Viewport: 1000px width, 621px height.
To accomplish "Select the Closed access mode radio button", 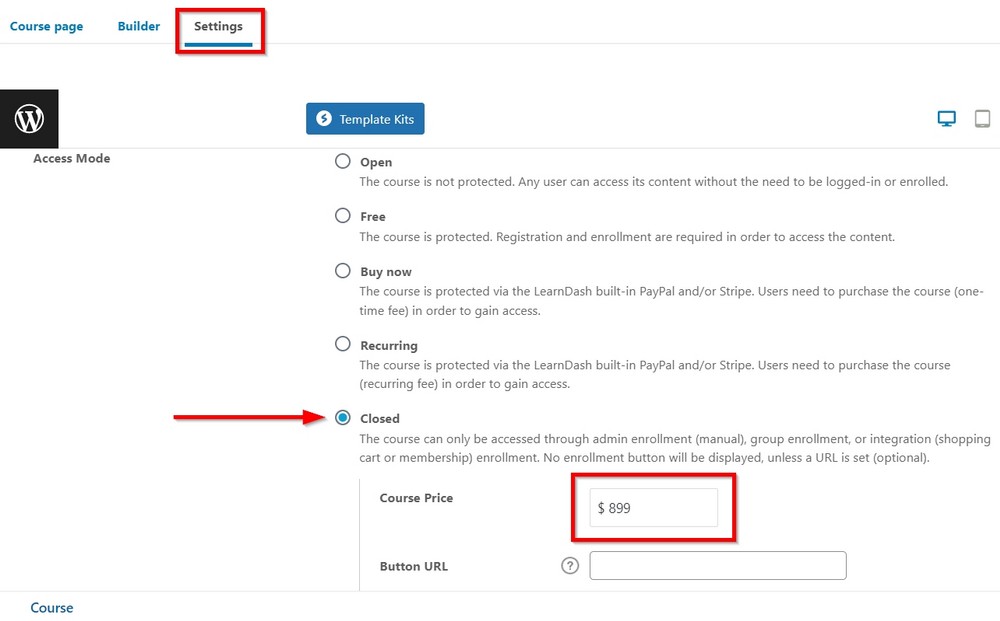I will pos(342,418).
